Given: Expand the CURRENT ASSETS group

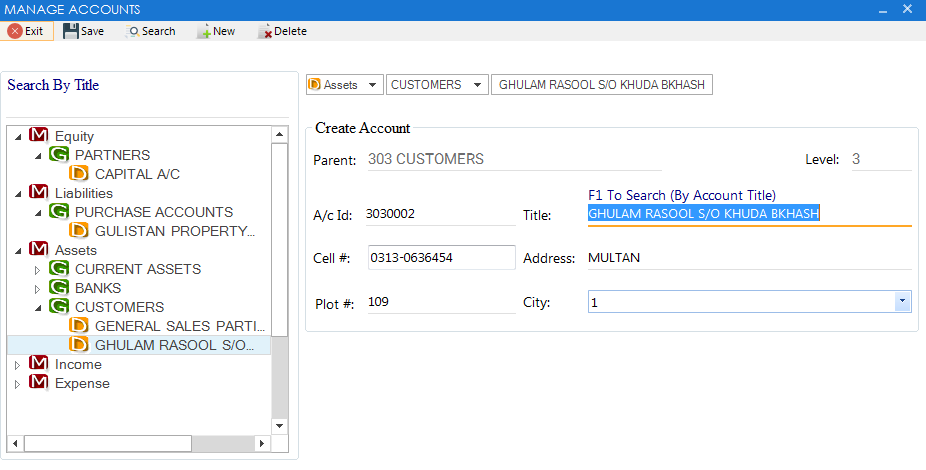Looking at the screenshot, I should 39,270.
